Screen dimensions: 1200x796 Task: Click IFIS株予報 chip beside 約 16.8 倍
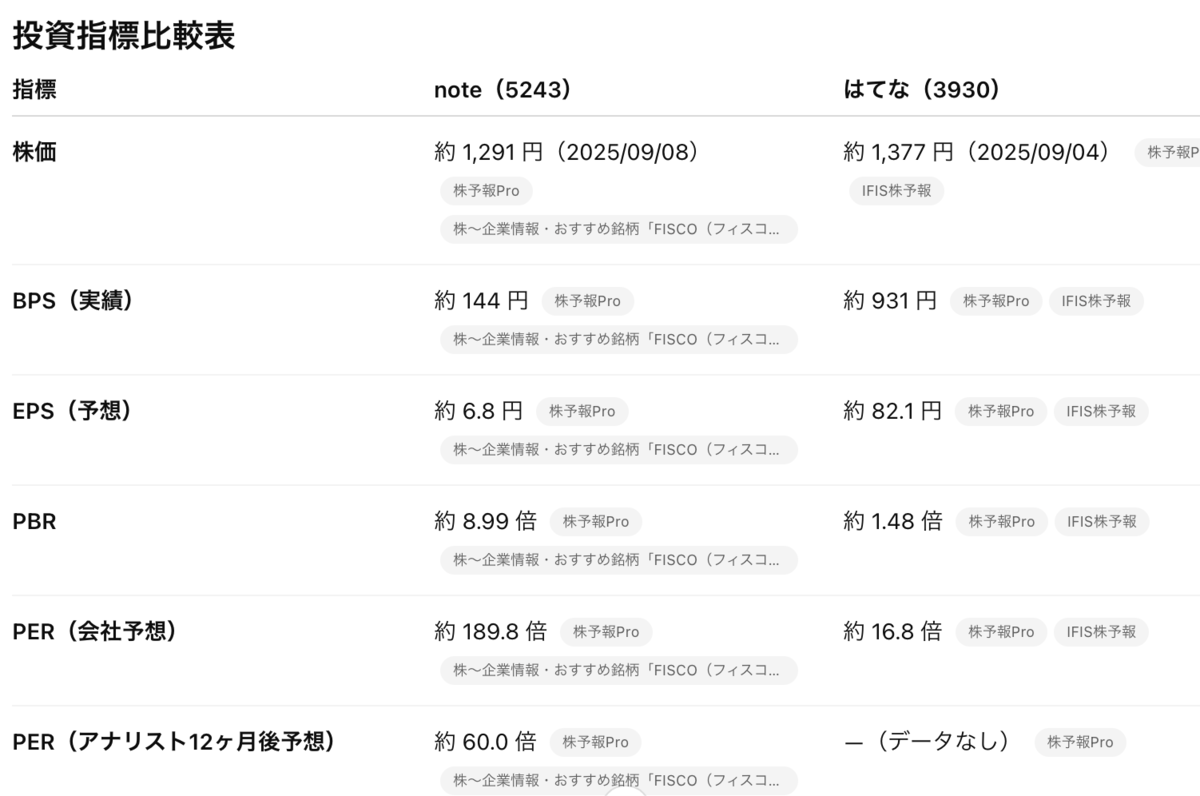[x=1102, y=631]
